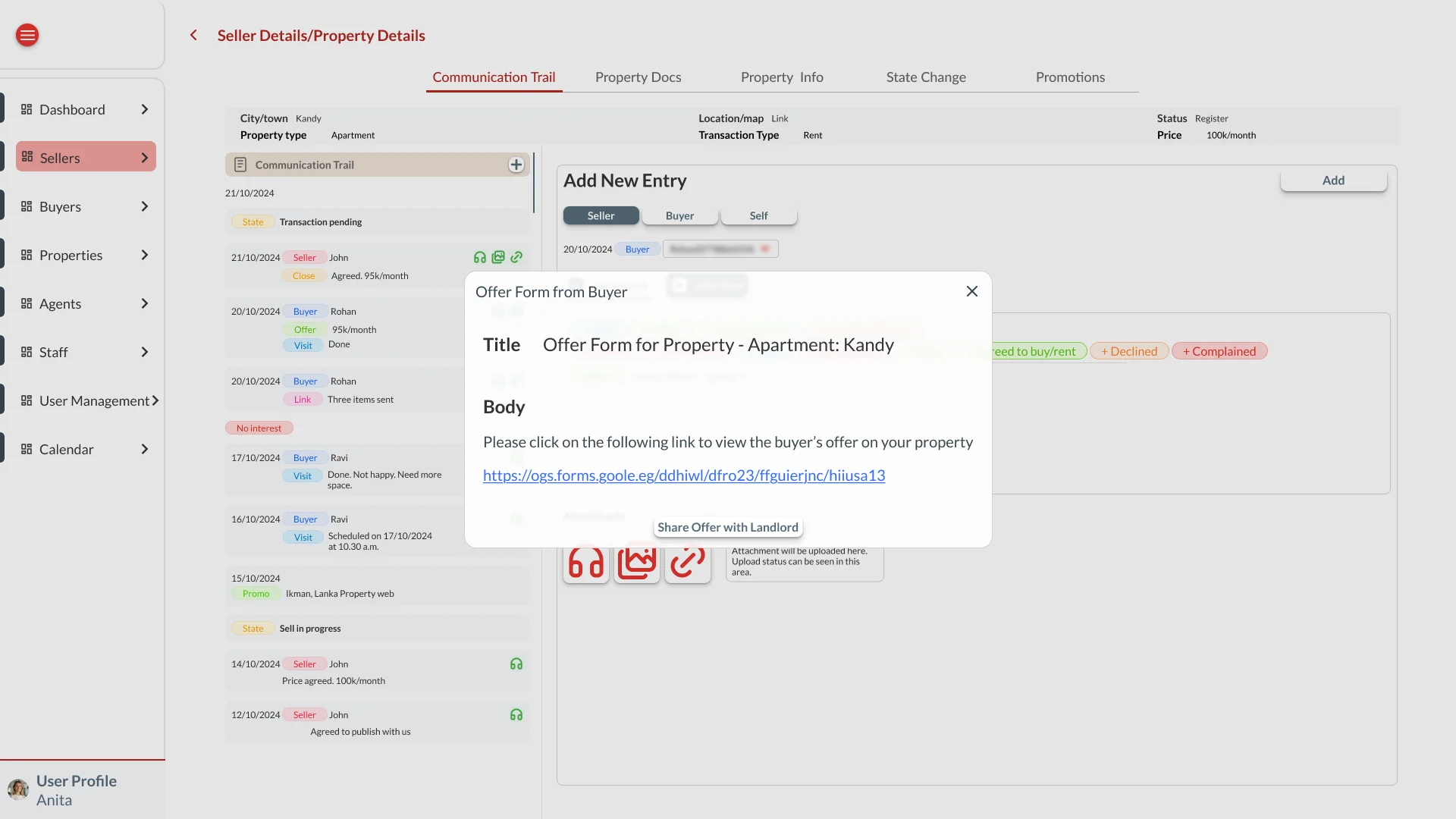Click the State tag for Transaction pending
This screenshot has height=819, width=1456.
pyautogui.click(x=253, y=222)
